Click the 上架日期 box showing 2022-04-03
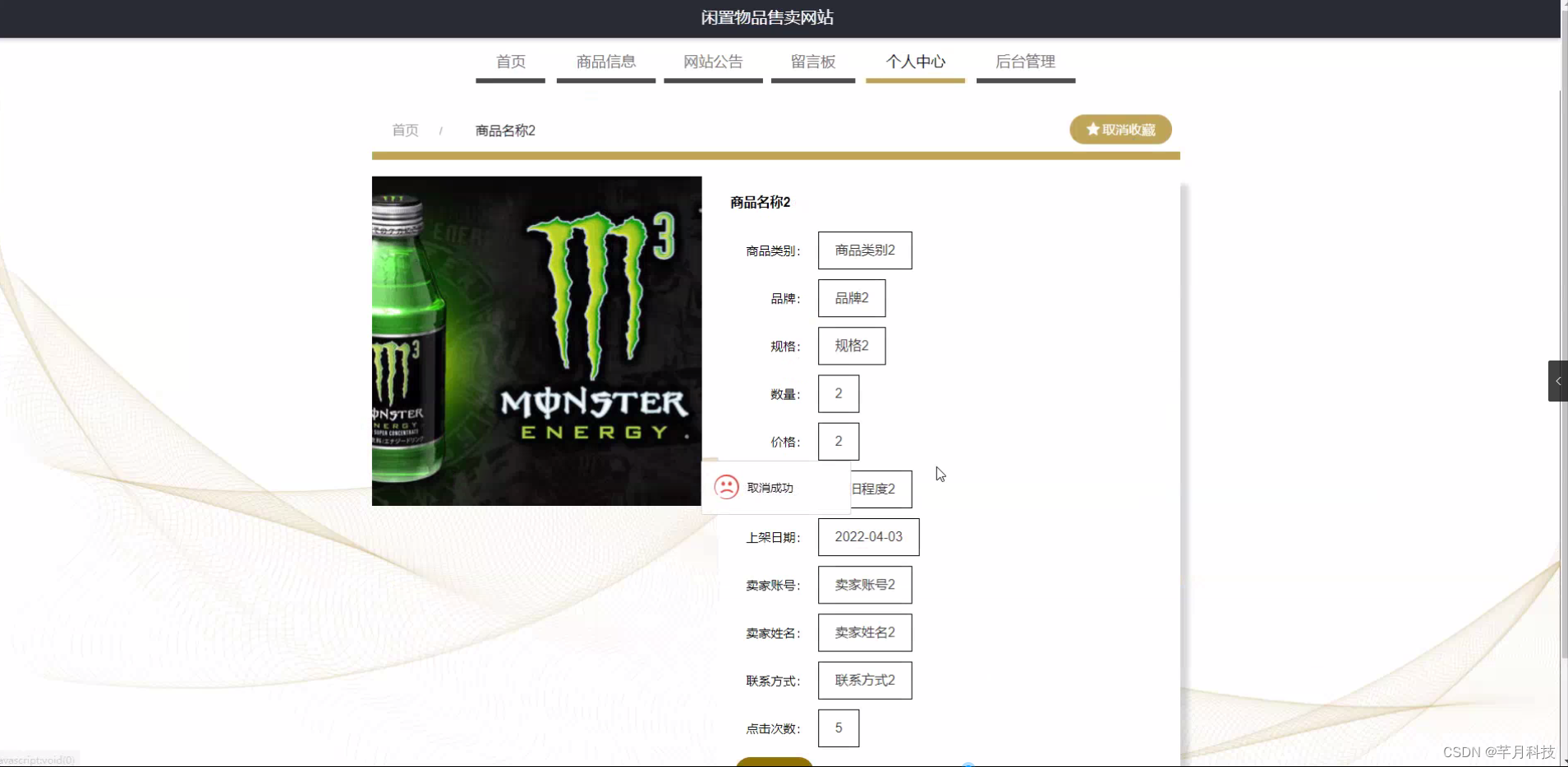1568x767 pixels. click(x=868, y=536)
